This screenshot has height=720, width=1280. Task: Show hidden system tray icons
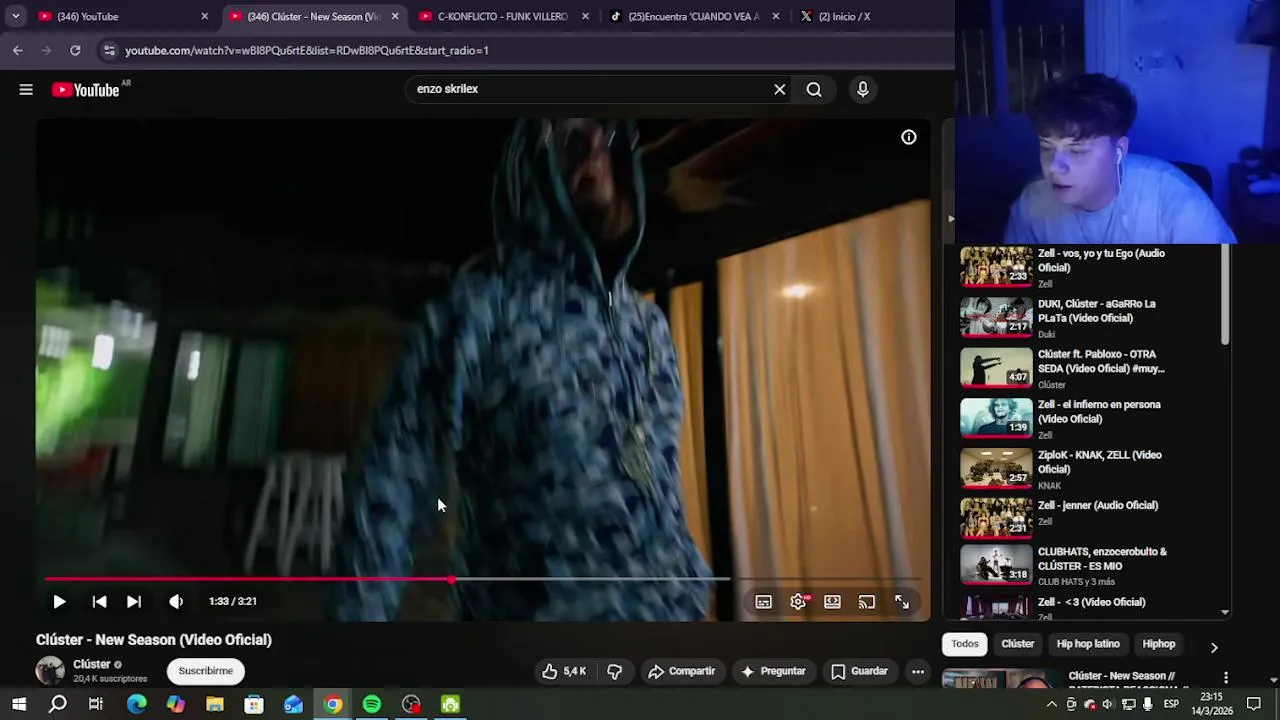pyautogui.click(x=1051, y=705)
